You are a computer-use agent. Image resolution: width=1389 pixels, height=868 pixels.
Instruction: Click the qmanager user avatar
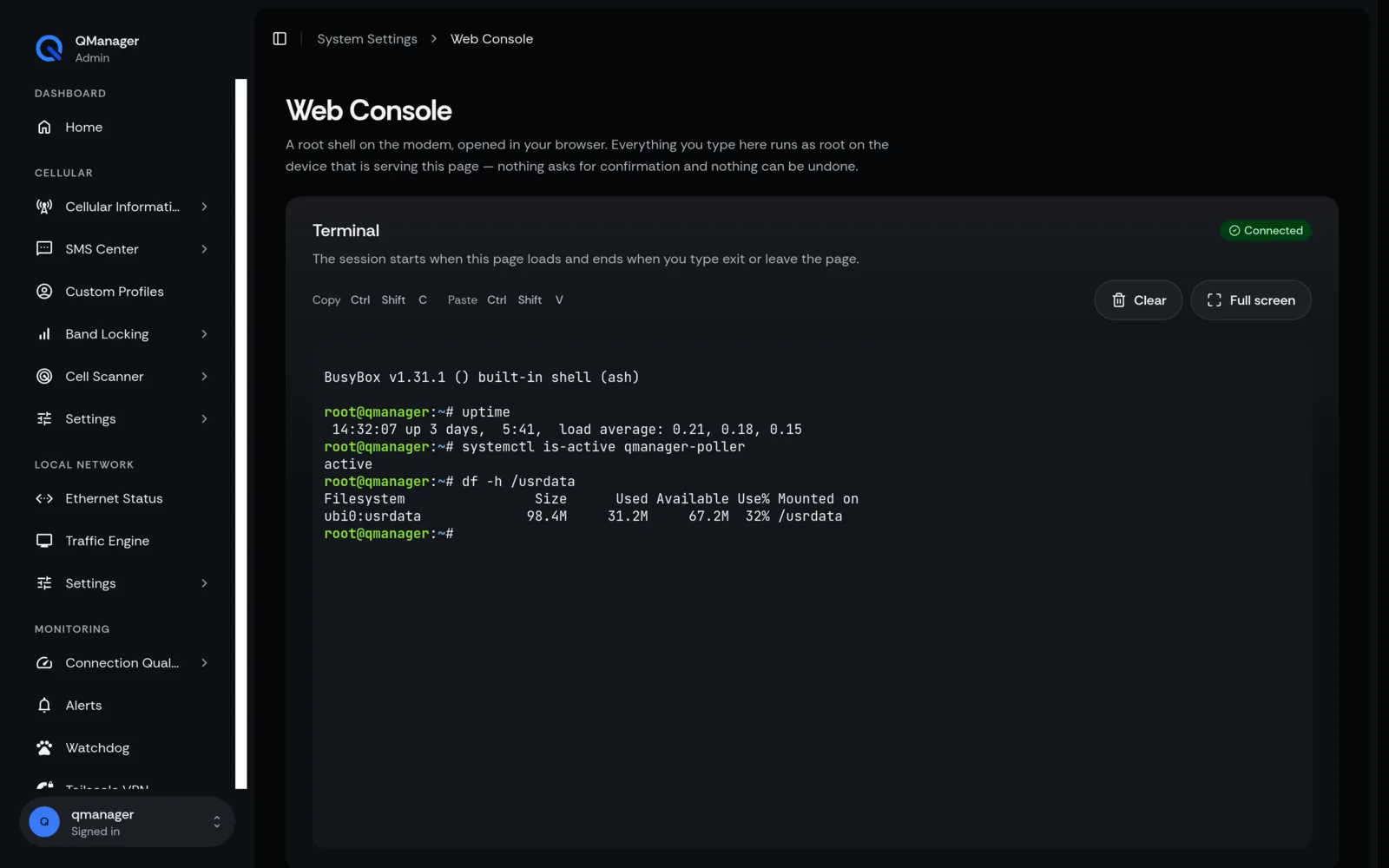[44, 822]
